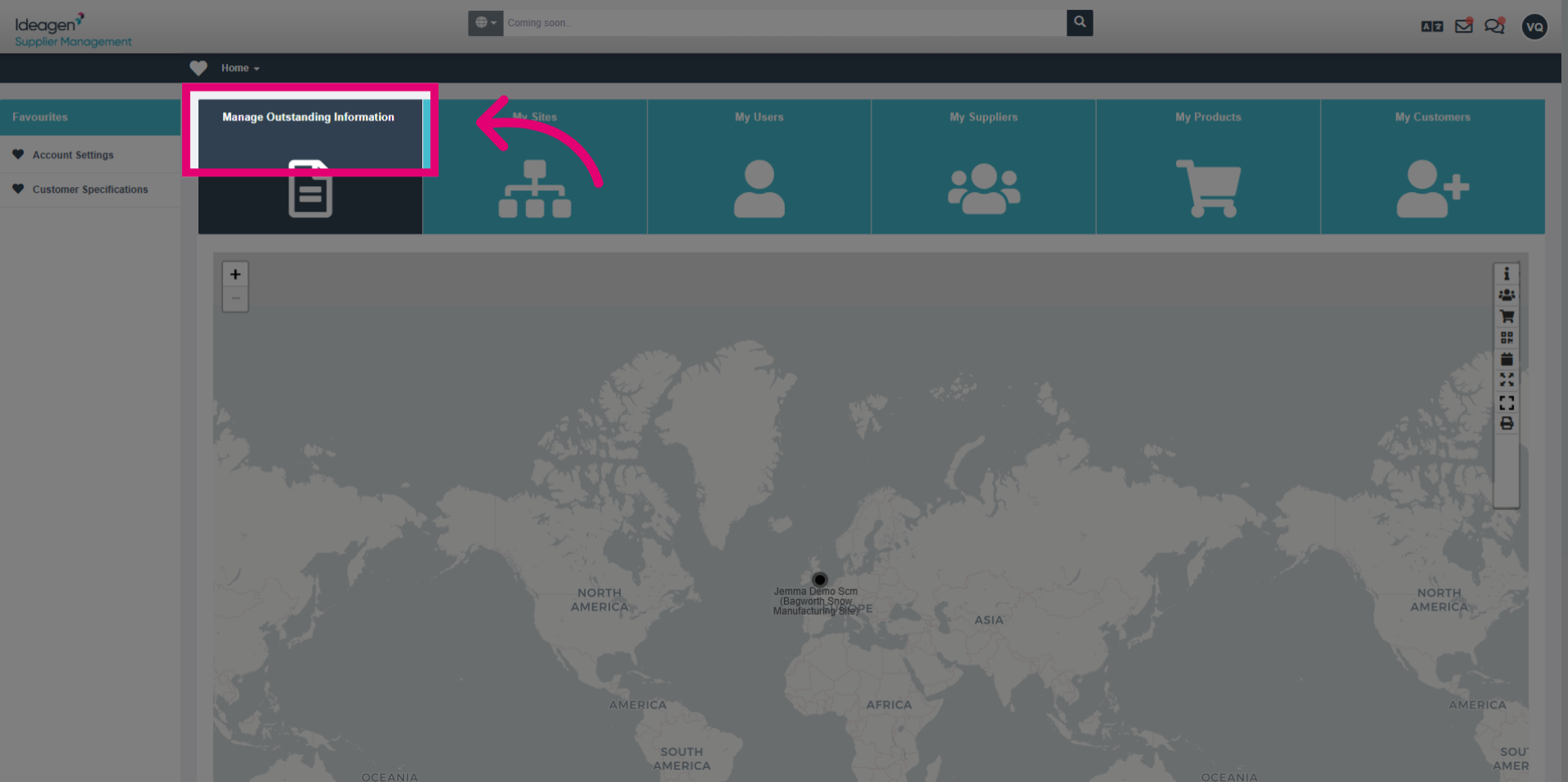Open the My Sites organization chart icon
Viewport: 1568px width, 782px height.
[x=535, y=189]
